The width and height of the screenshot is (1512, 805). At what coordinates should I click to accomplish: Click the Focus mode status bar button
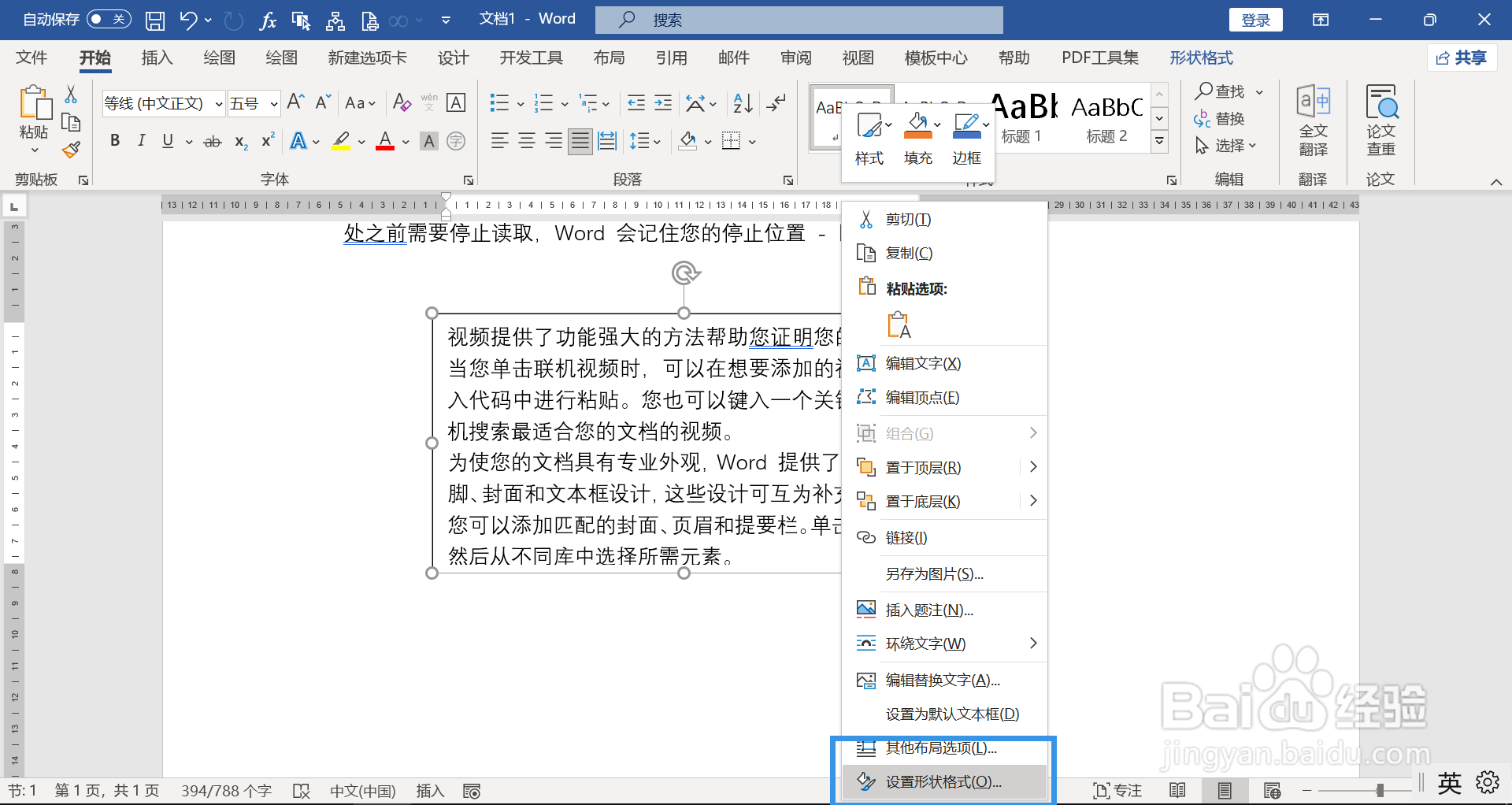[1117, 790]
